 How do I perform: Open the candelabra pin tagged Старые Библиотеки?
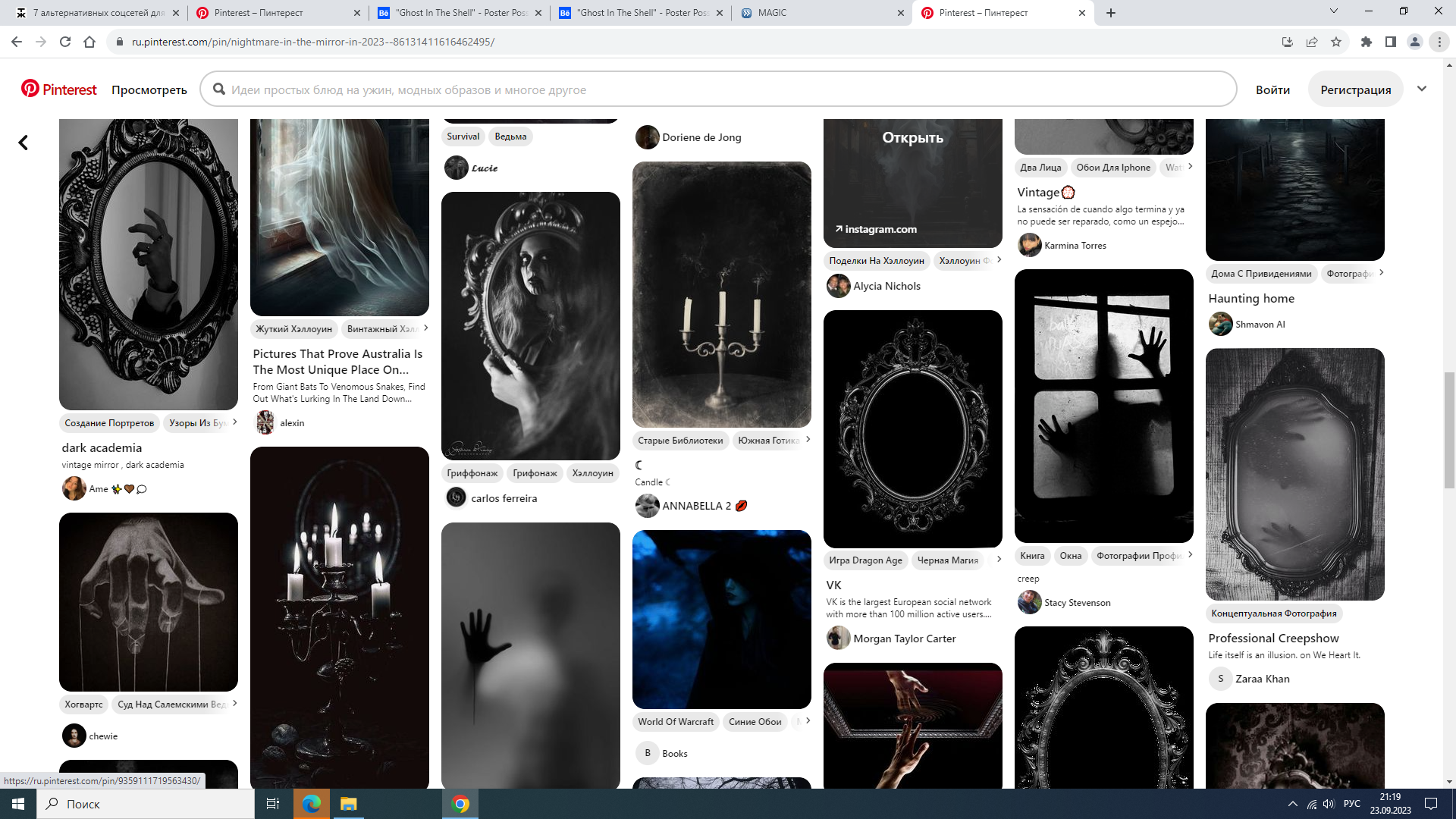tap(721, 294)
